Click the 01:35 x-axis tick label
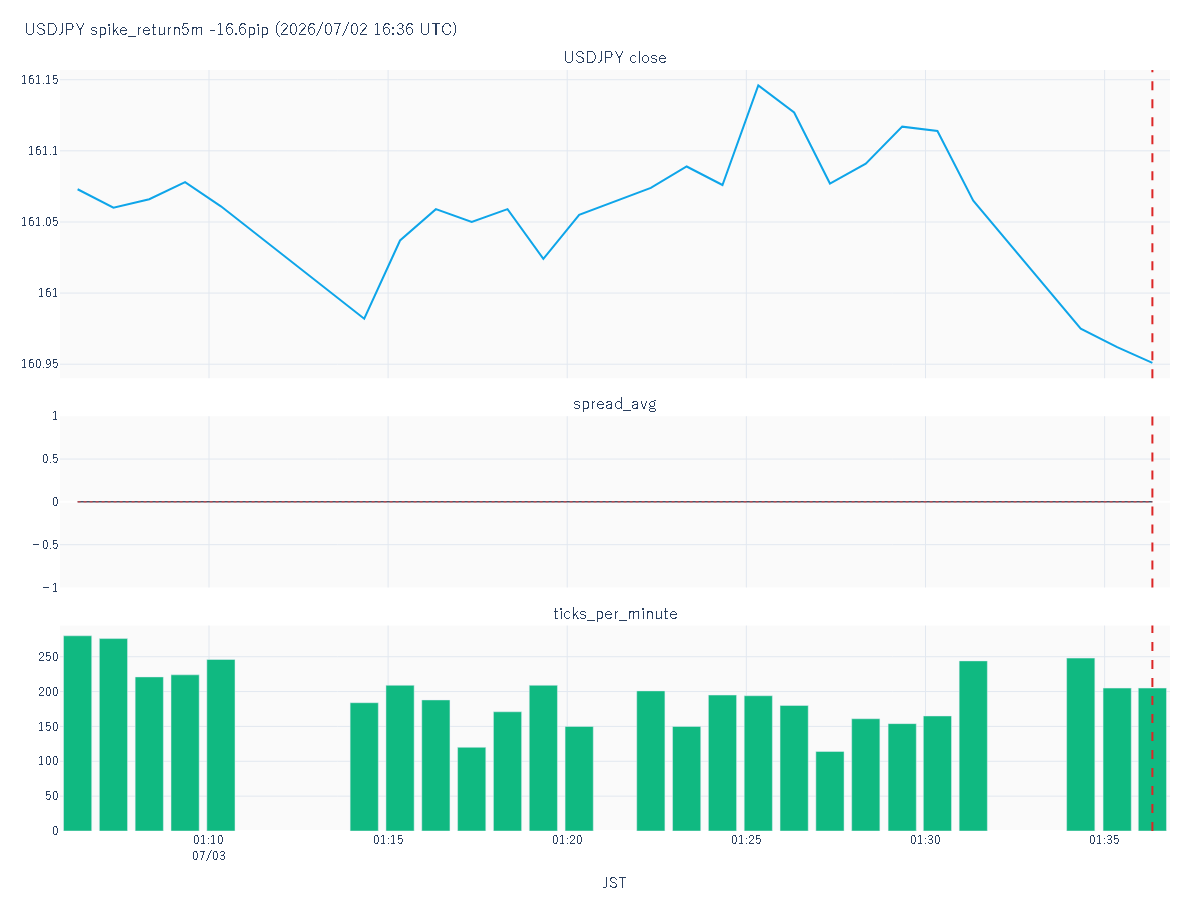 click(x=1104, y=840)
